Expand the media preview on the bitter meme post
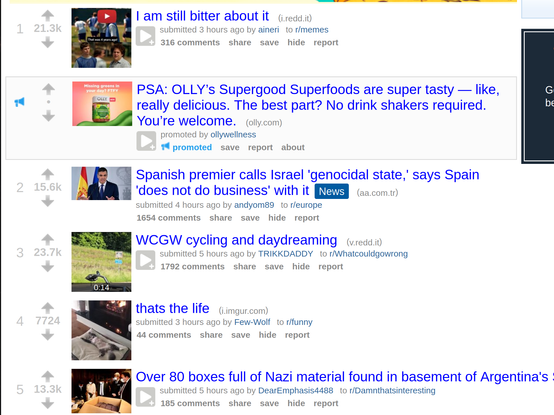This screenshot has height=415, width=554. pyautogui.click(x=146, y=36)
